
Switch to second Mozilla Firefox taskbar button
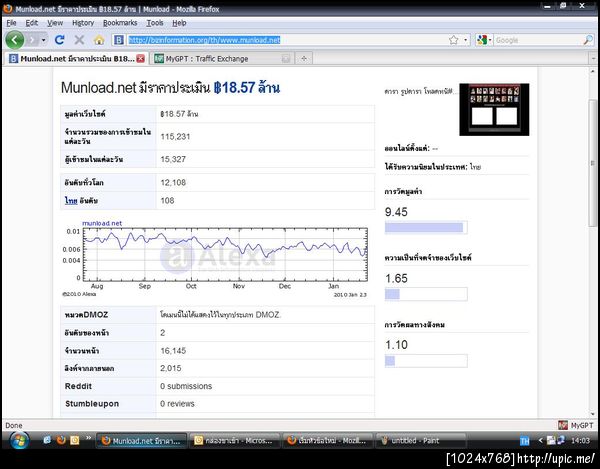click(x=329, y=441)
